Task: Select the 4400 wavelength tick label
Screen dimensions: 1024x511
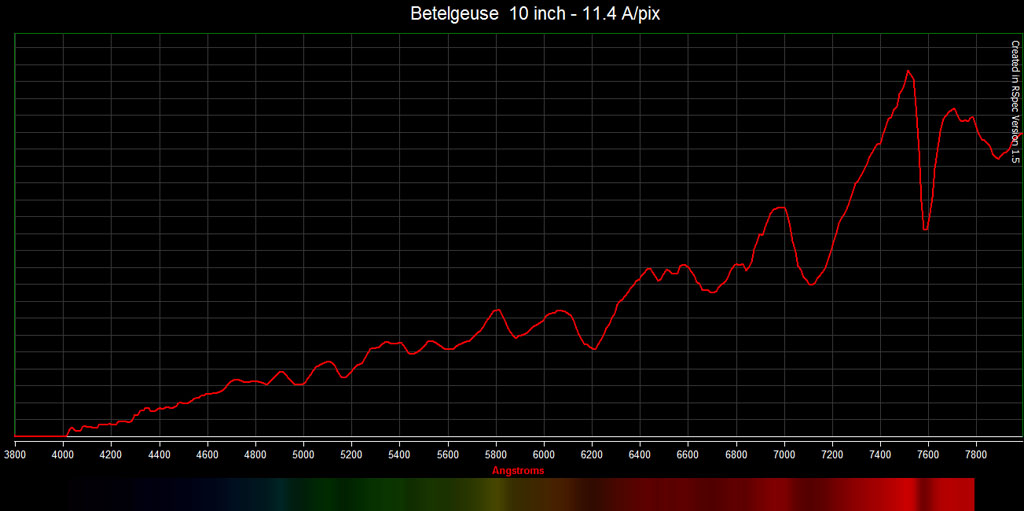Action: [159, 454]
